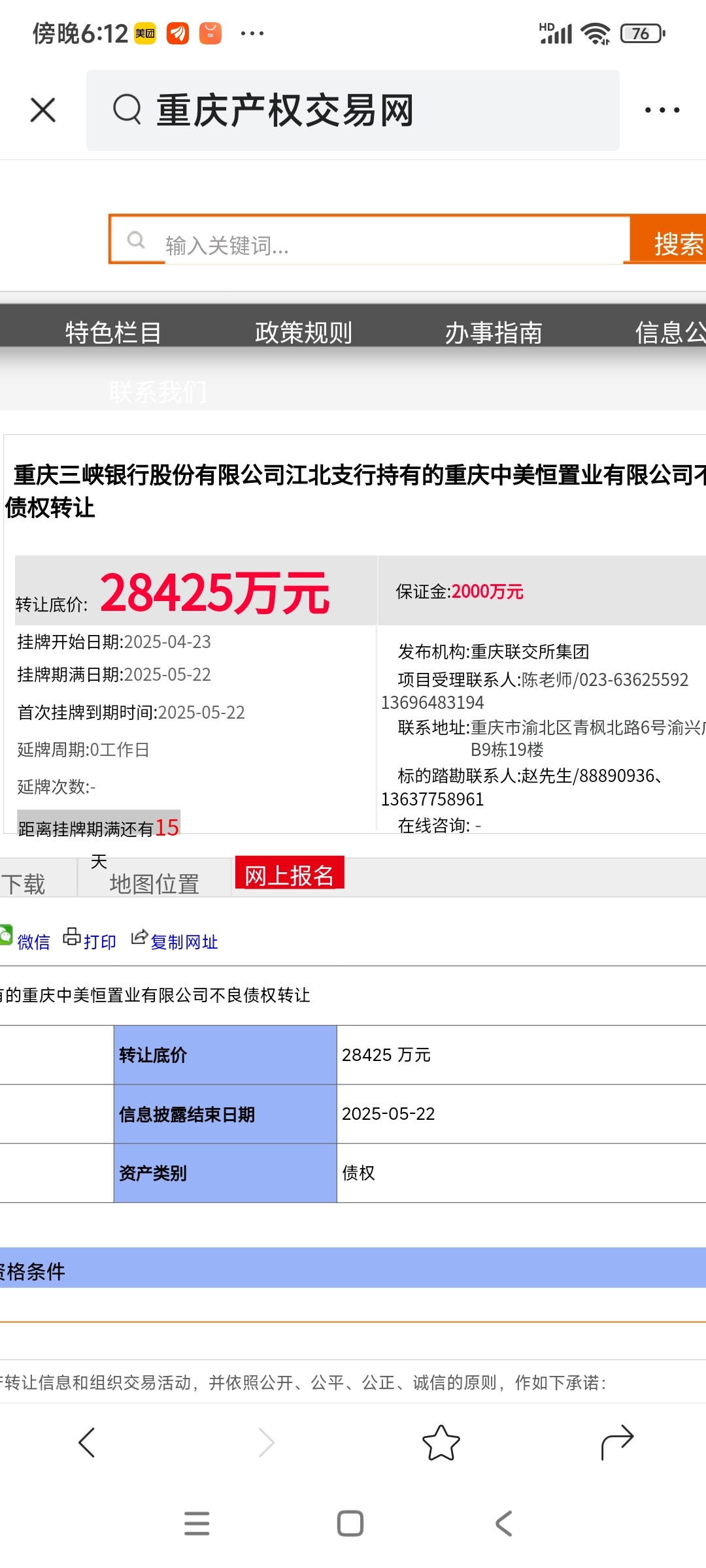The height and width of the screenshot is (1568, 706).
Task: Tap the 债权 table cell
Action: (521, 1173)
